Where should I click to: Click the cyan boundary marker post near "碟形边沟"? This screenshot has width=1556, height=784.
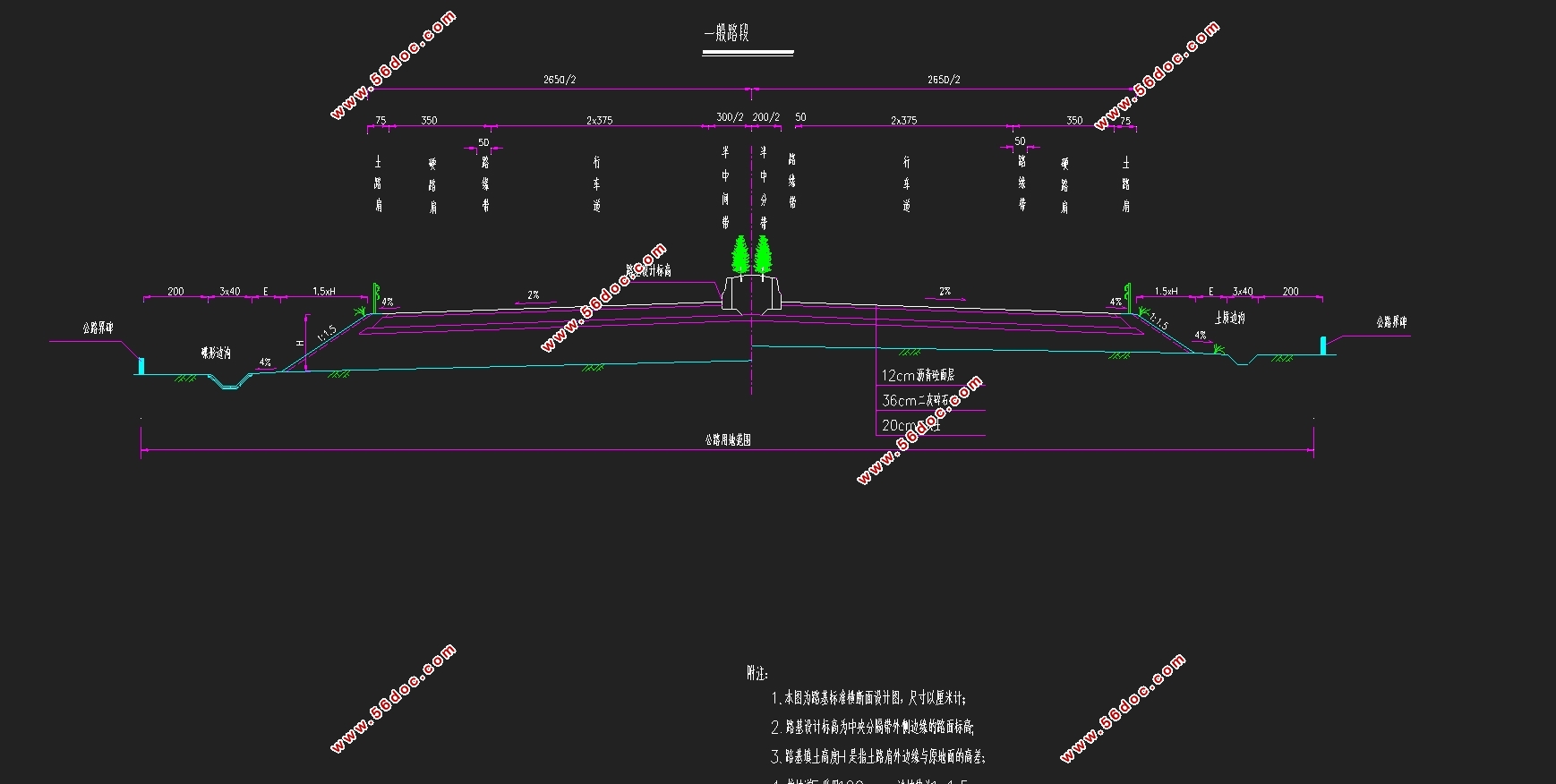pyautogui.click(x=141, y=366)
